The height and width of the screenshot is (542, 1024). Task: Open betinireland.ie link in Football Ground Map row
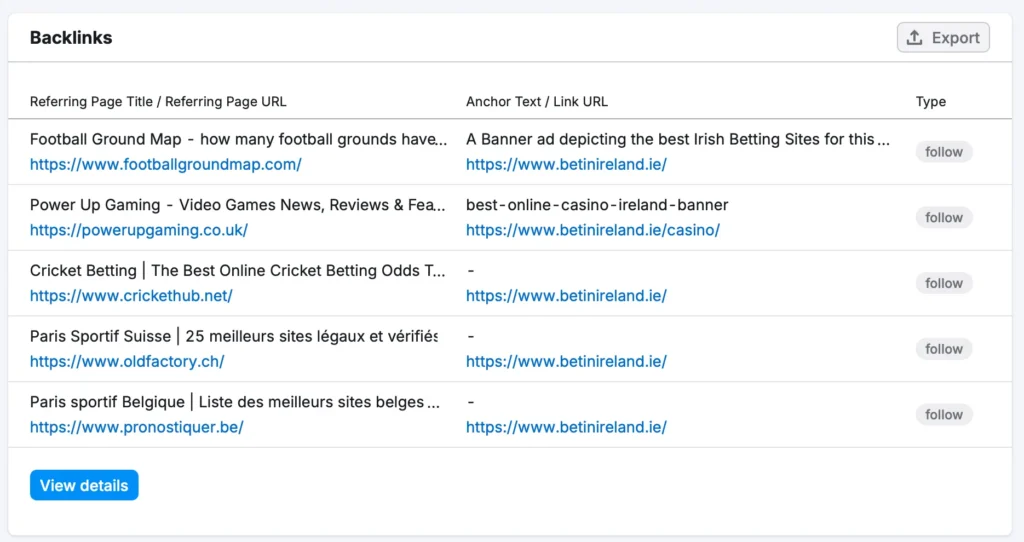566,165
